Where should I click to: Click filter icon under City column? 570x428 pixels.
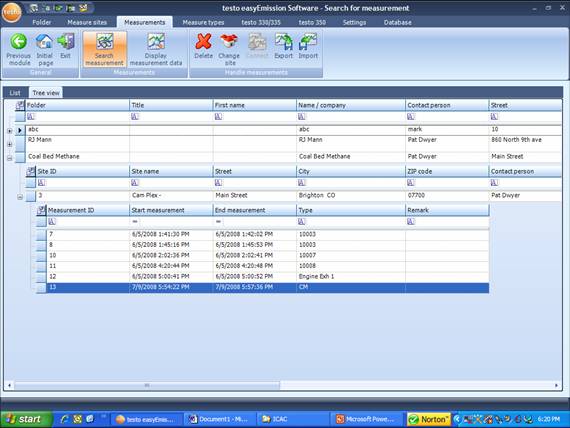(302, 183)
